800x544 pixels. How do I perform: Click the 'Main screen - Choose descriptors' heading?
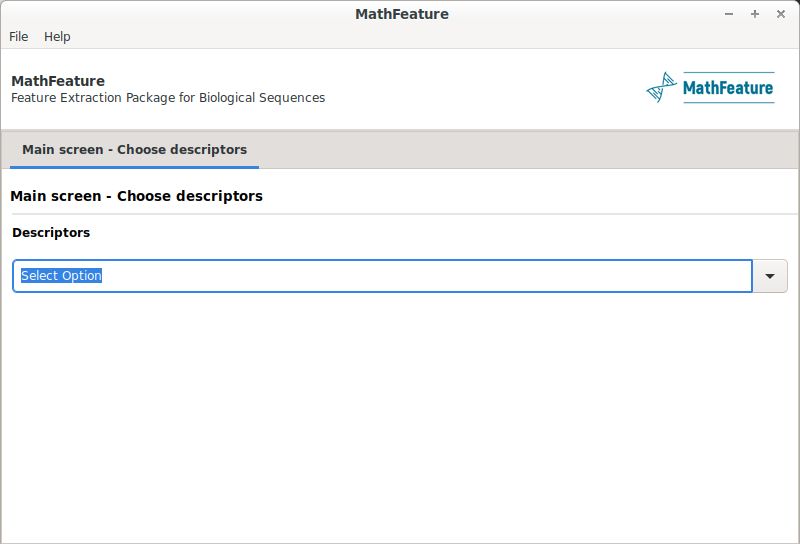[136, 196]
